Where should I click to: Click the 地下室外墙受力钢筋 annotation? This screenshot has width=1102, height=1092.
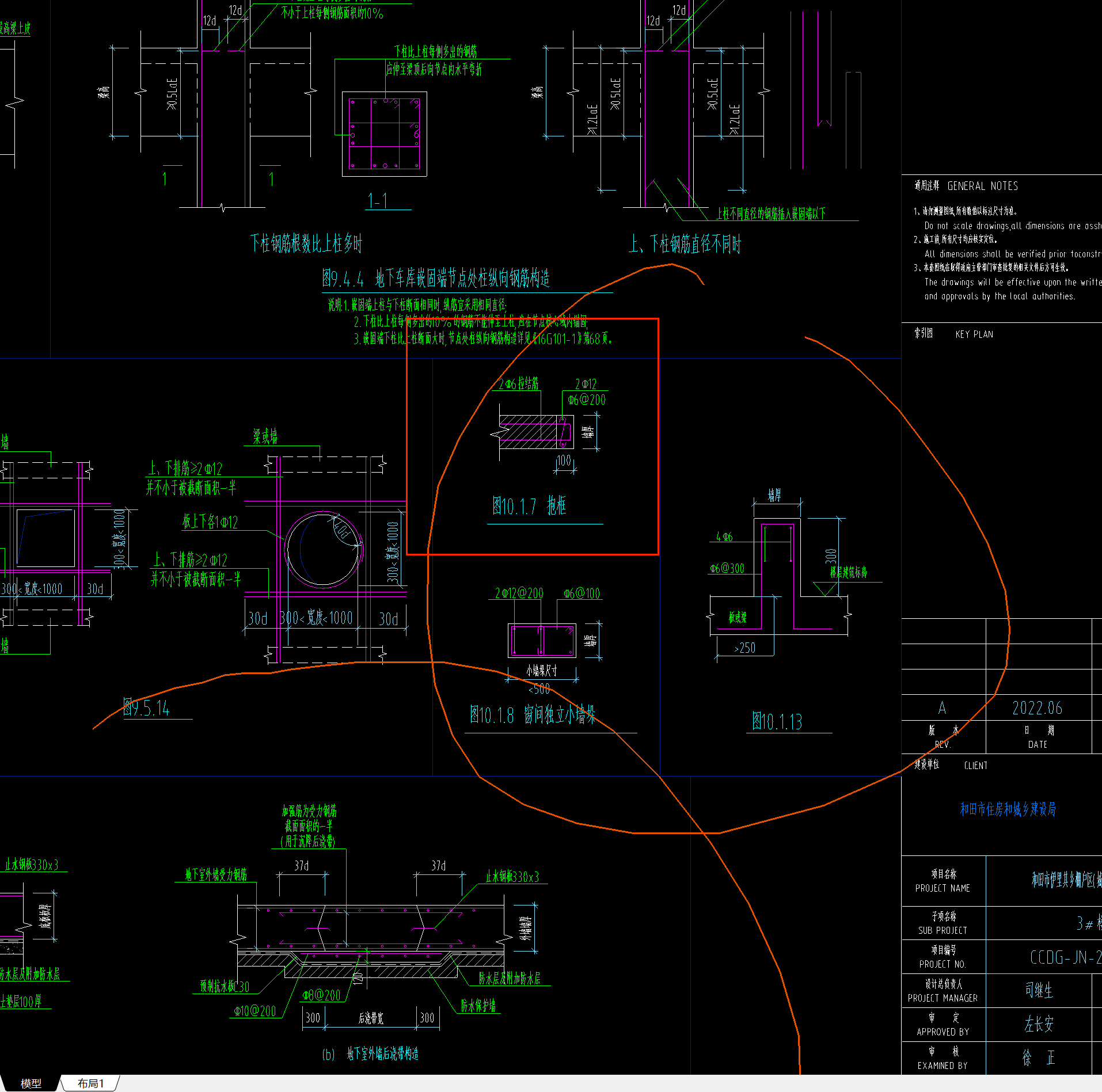[x=216, y=875]
